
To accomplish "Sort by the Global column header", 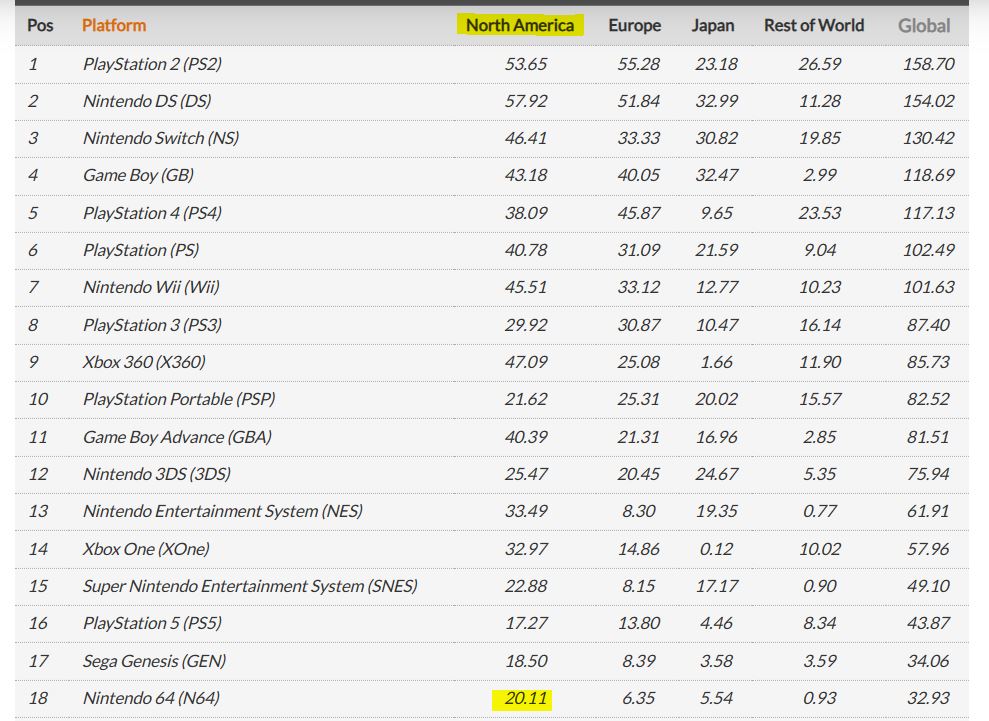I will [x=924, y=25].
